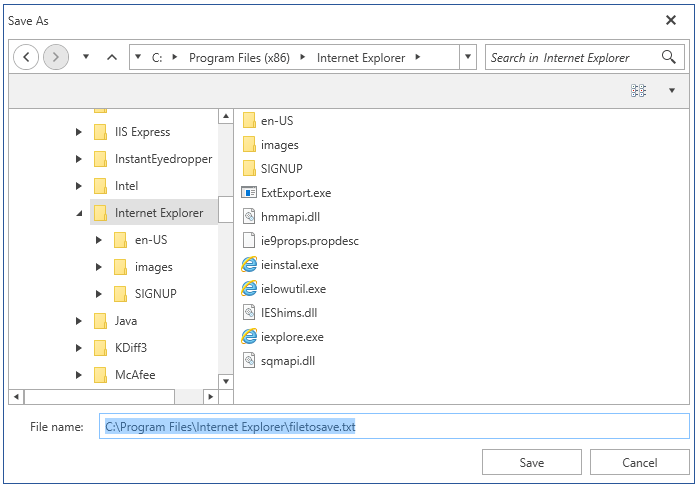Go forward with the Forward arrow button

56,57
